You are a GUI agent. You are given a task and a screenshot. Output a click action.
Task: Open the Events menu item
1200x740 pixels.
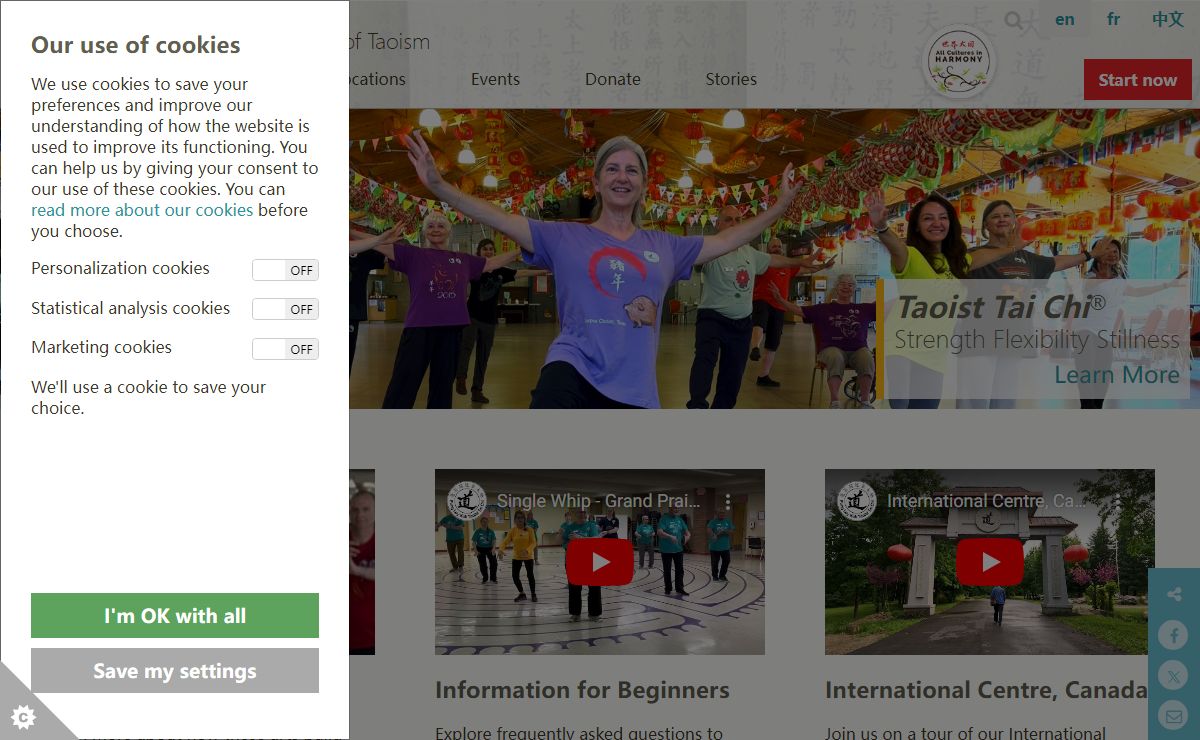tap(495, 79)
